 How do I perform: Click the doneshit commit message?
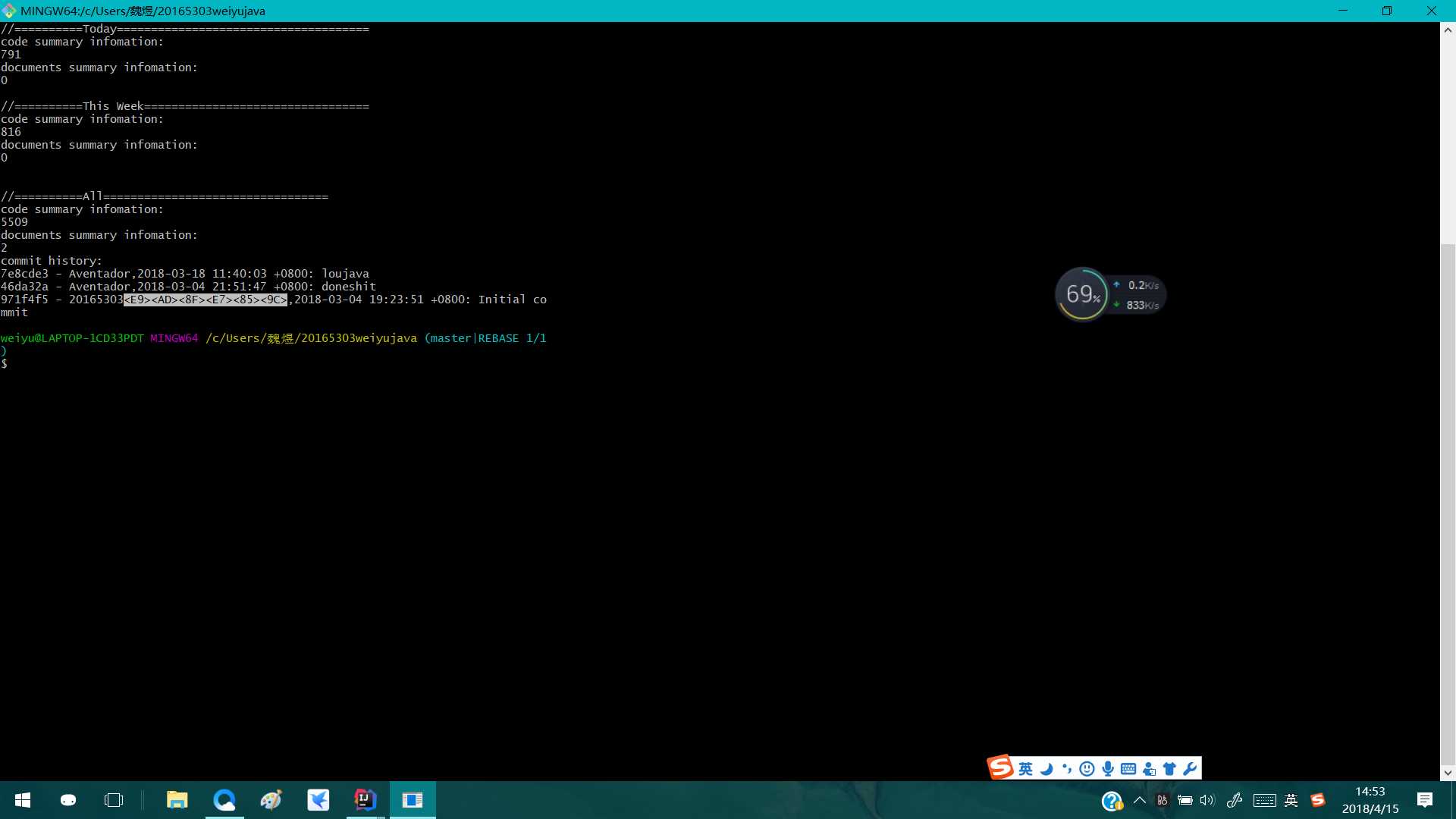coord(349,287)
